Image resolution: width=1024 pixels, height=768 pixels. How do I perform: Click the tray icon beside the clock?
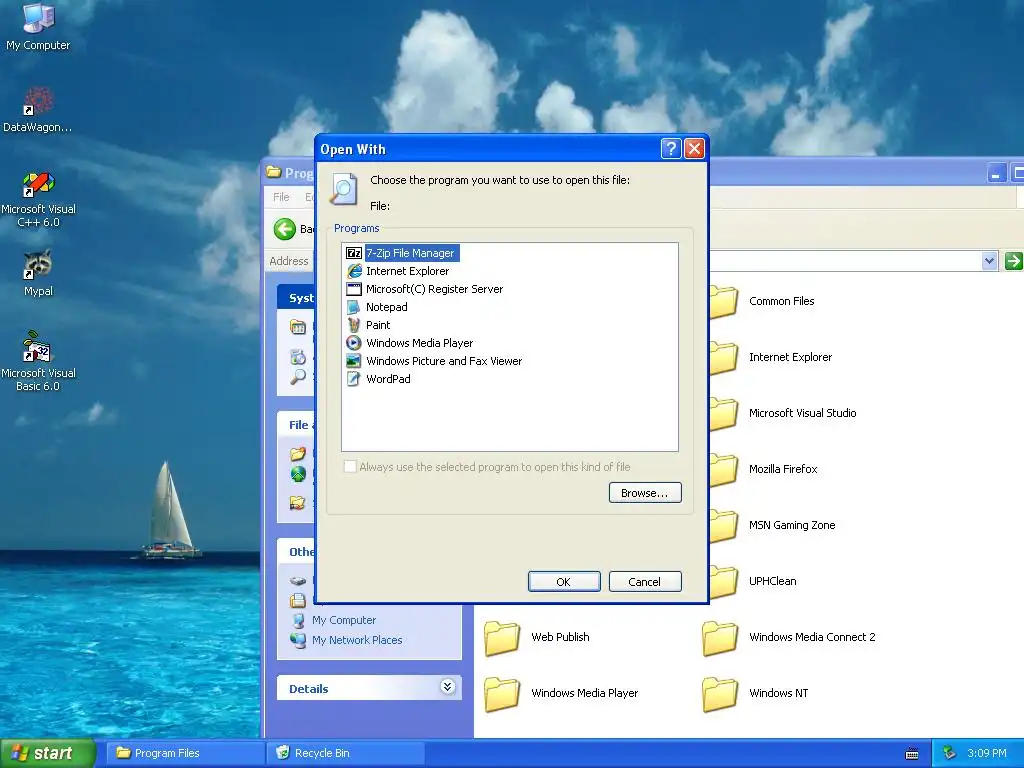tap(950, 753)
